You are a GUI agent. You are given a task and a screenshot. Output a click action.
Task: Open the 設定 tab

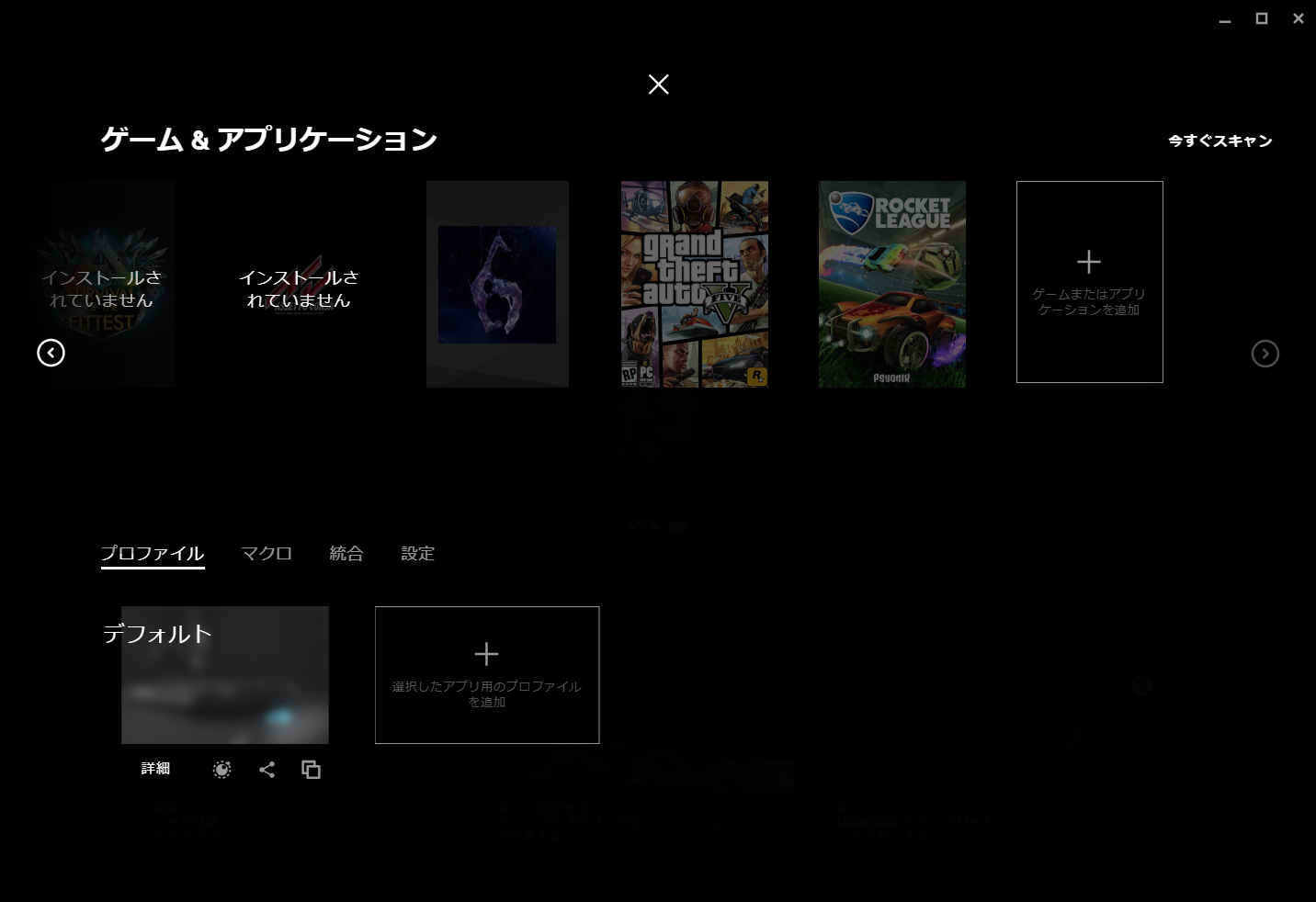(418, 554)
